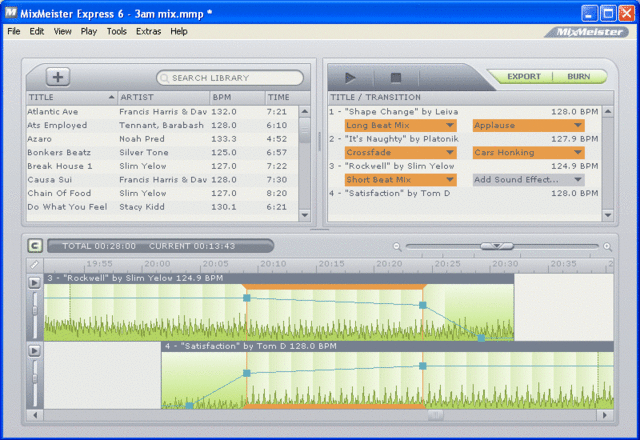The image size is (640, 440).
Task: Click the Search Library input field
Action: [x=230, y=78]
